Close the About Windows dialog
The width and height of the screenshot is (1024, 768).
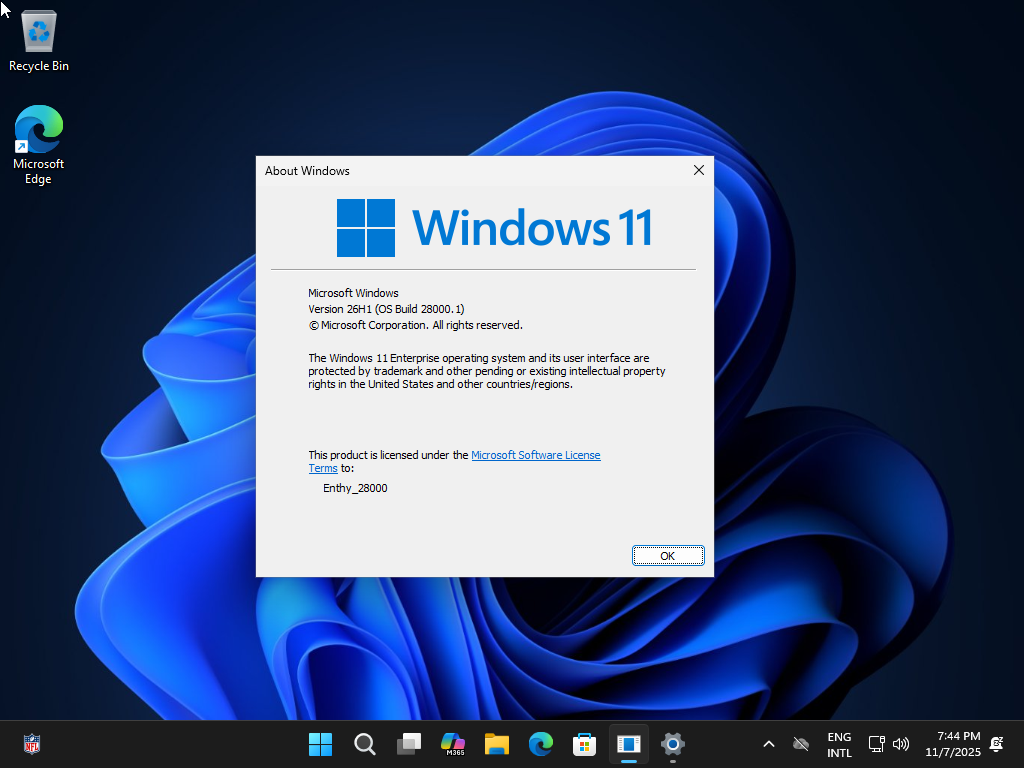(x=698, y=170)
